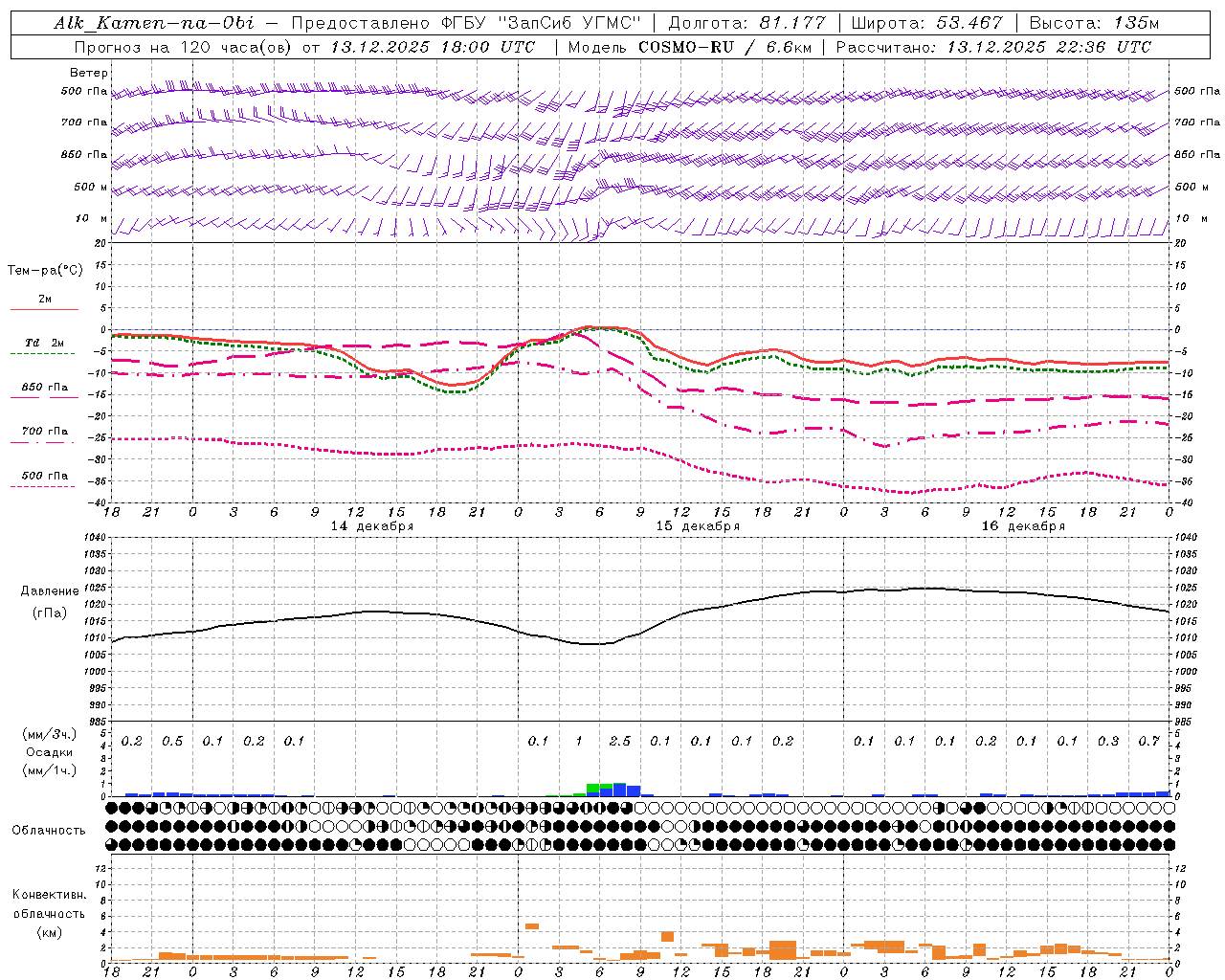This screenshot has width=1225, height=980.
Task: Click the (км) units label
Action: point(49,932)
